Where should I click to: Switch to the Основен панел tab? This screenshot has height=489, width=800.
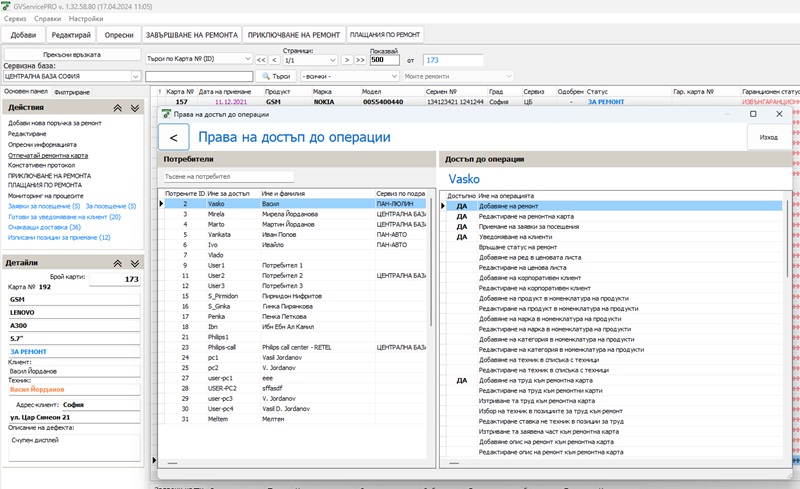point(26,91)
